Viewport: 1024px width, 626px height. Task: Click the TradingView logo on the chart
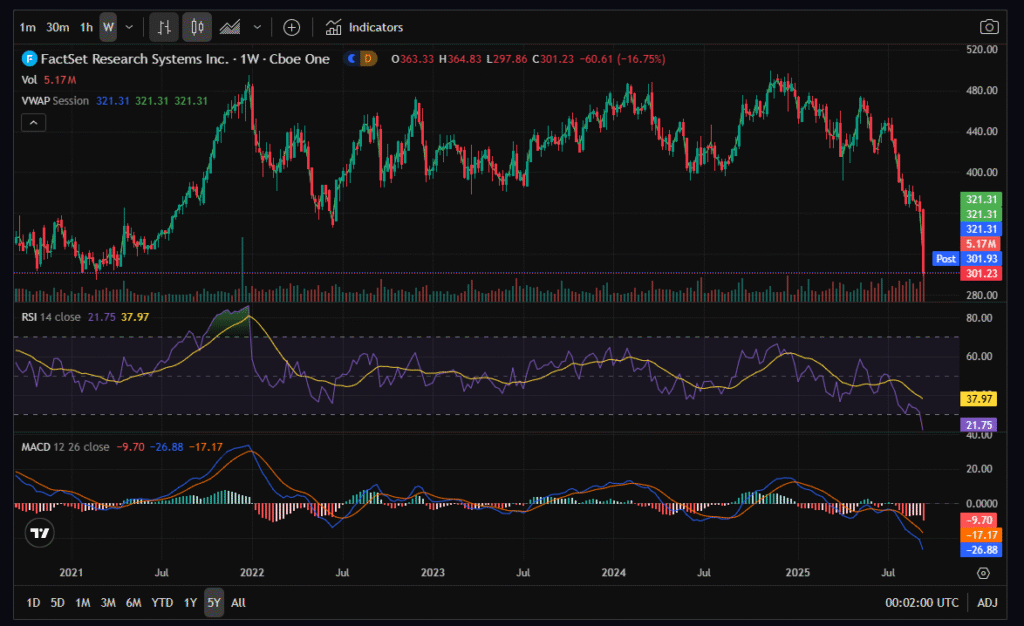coord(39,533)
